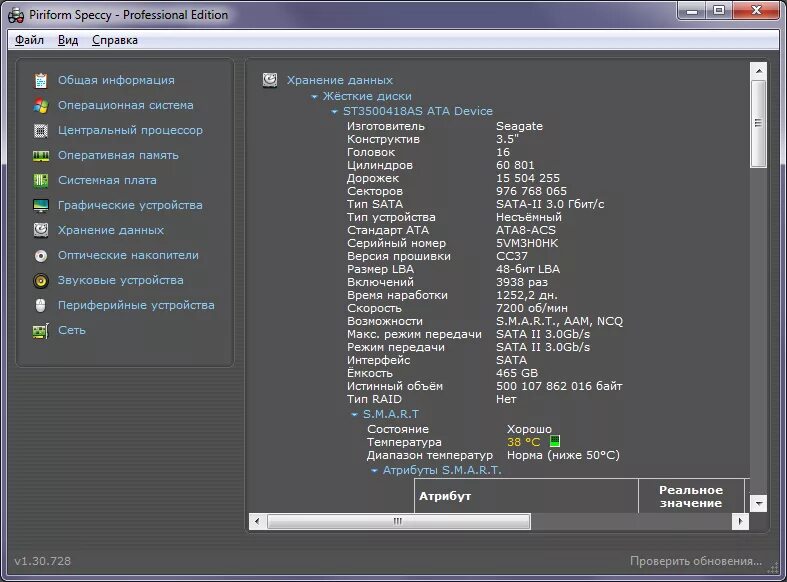787x582 pixels.
Task: Click the 3938 раз power-on count
Action: (x=521, y=282)
